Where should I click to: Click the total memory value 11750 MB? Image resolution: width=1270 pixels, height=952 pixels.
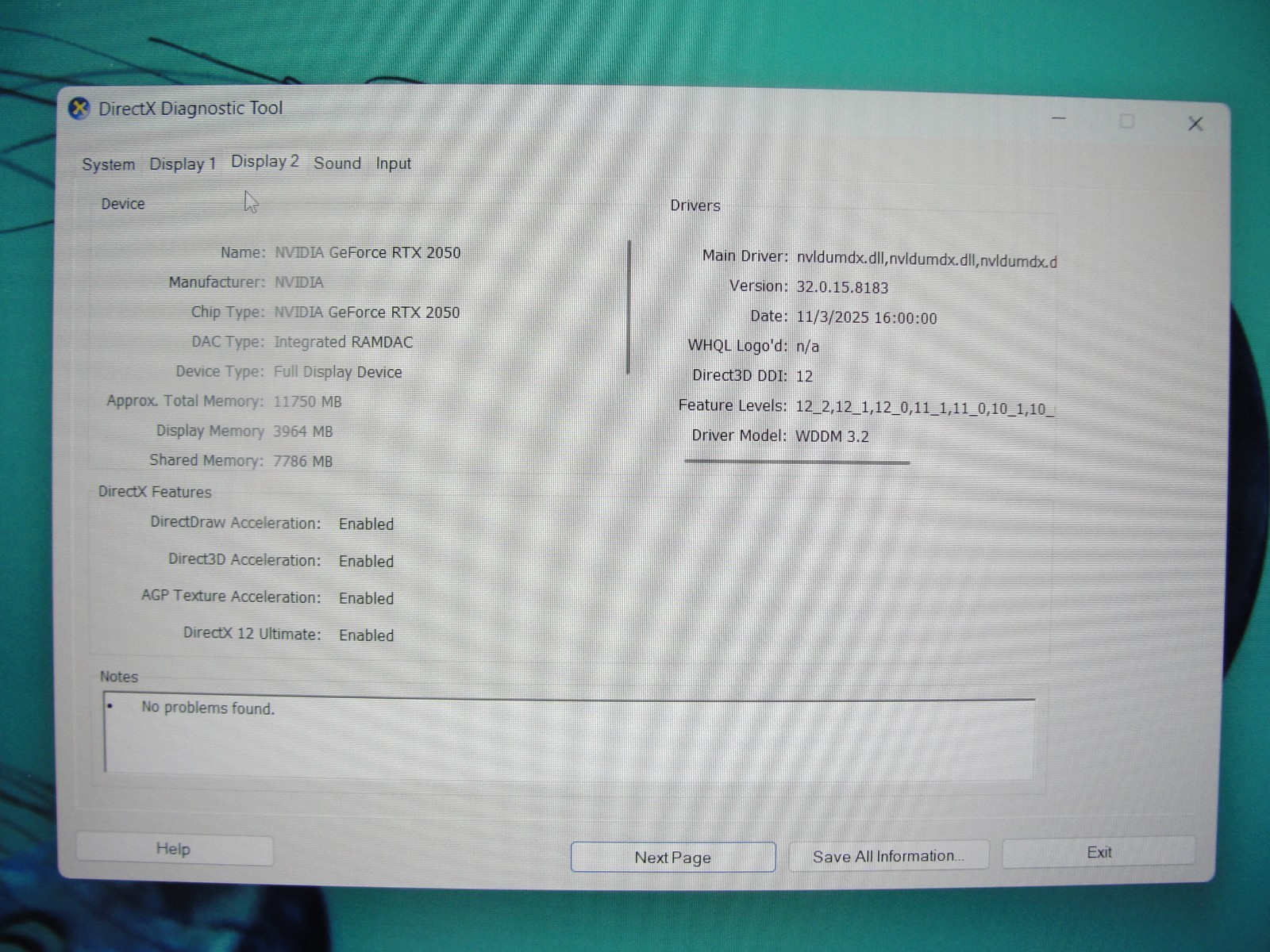click(307, 402)
